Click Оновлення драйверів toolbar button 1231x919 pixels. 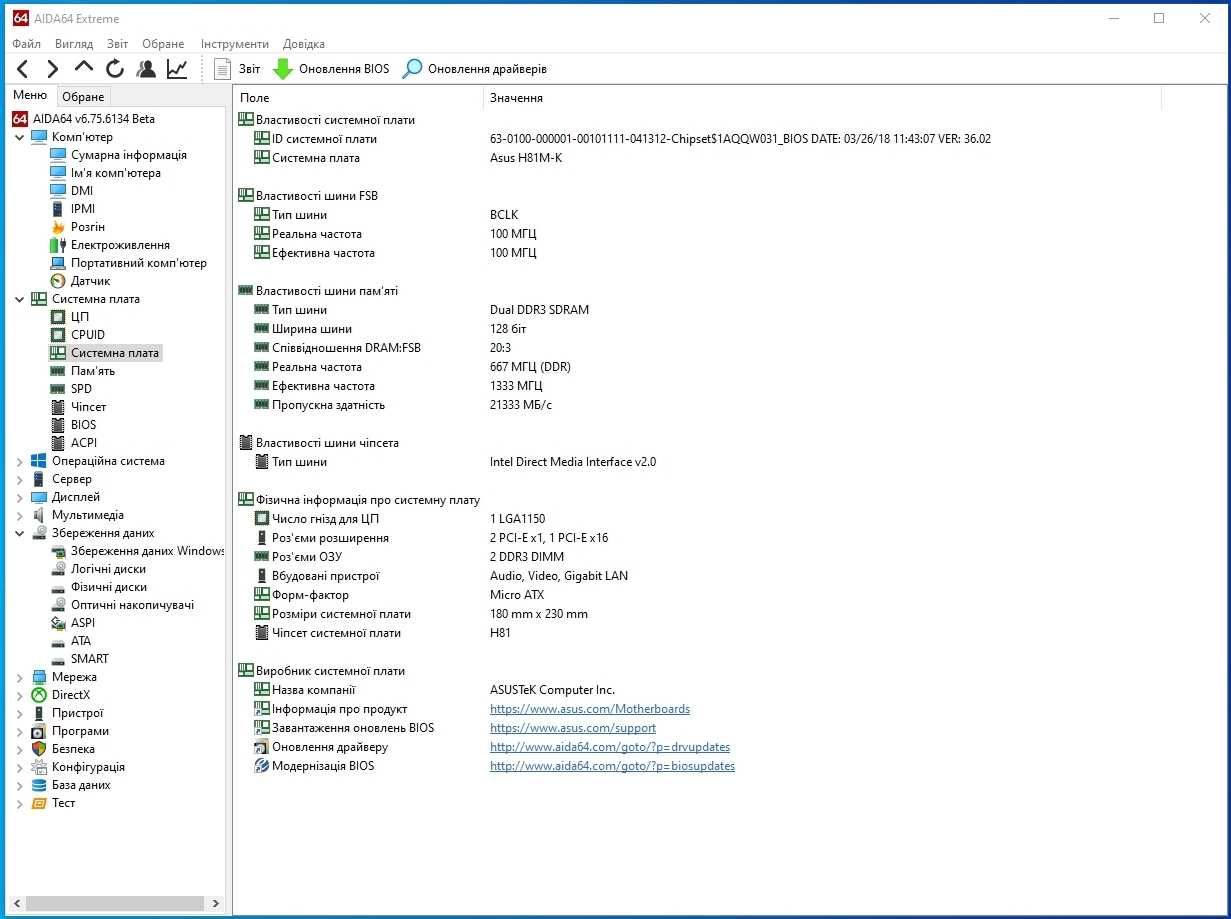tap(475, 69)
